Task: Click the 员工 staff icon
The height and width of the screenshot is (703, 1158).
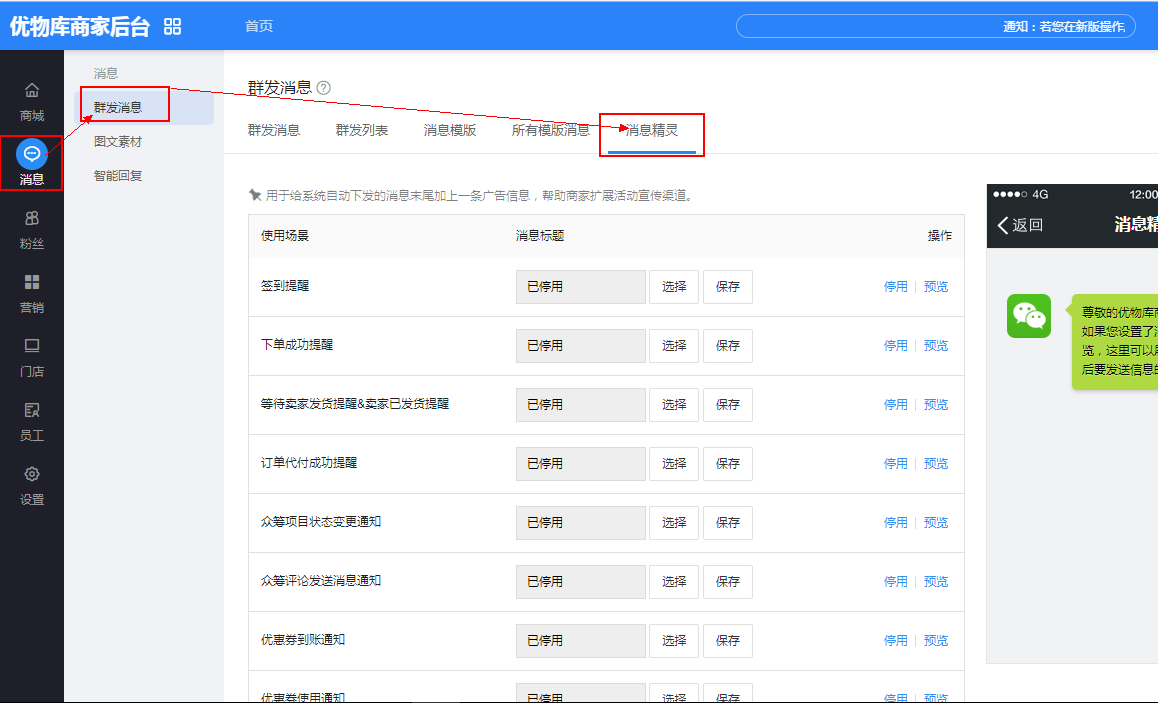Action: (32, 410)
